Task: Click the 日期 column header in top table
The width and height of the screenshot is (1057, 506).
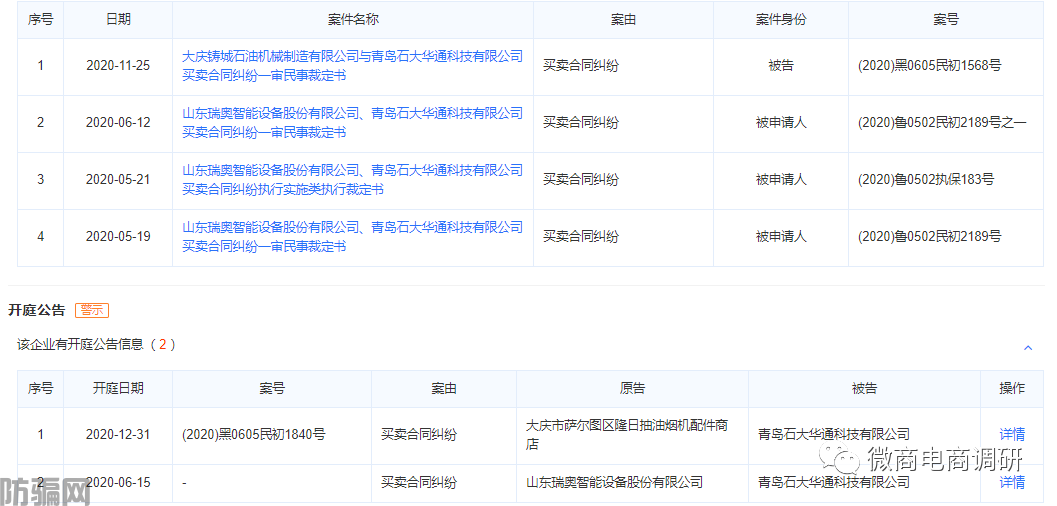Action: click(118, 20)
